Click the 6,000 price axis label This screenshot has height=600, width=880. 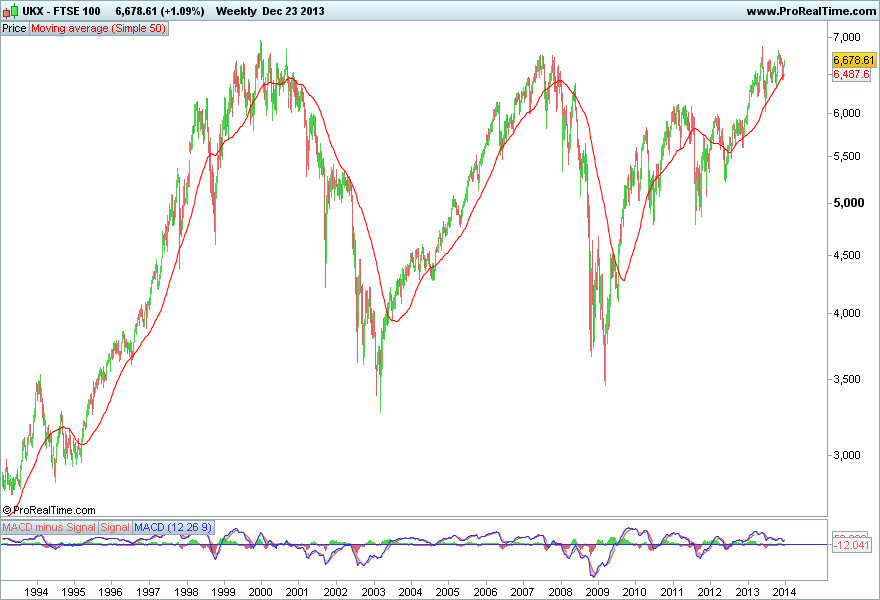[x=847, y=113]
